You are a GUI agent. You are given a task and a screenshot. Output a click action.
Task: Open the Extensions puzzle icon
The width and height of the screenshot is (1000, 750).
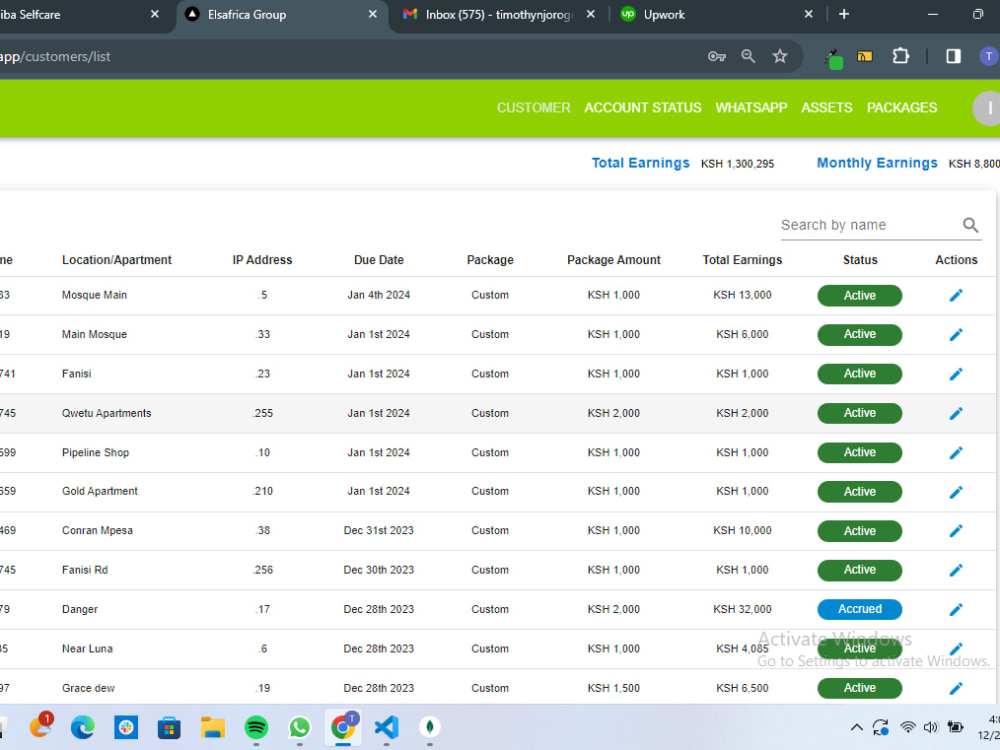pos(901,56)
